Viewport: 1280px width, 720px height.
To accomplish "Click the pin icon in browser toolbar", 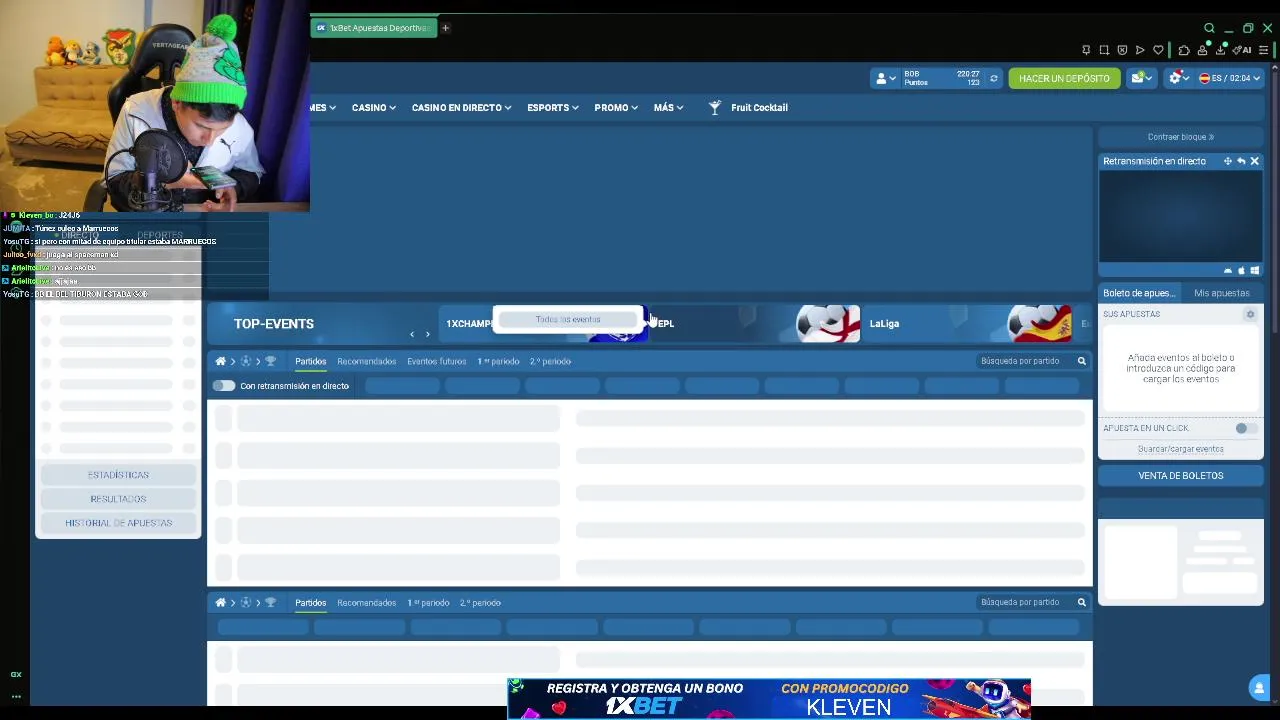I will (1086, 50).
